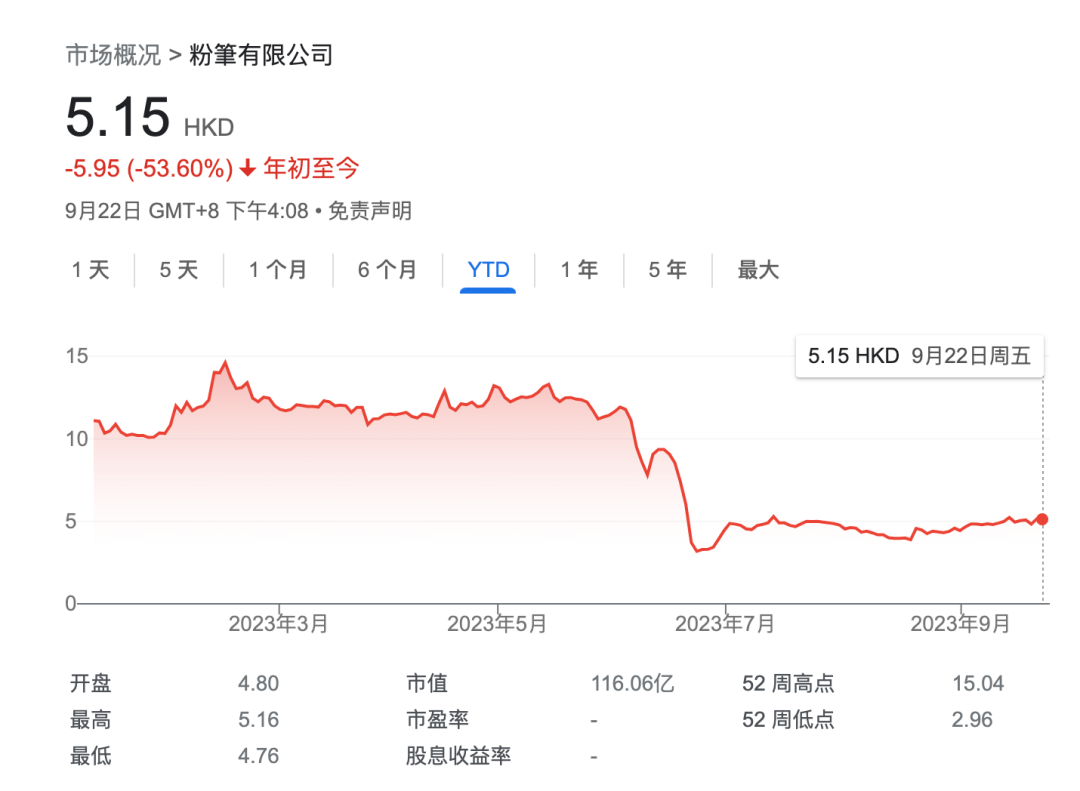The height and width of the screenshot is (791, 1080).
Task: Select the 6 个月 range tab
Action: click(x=387, y=269)
